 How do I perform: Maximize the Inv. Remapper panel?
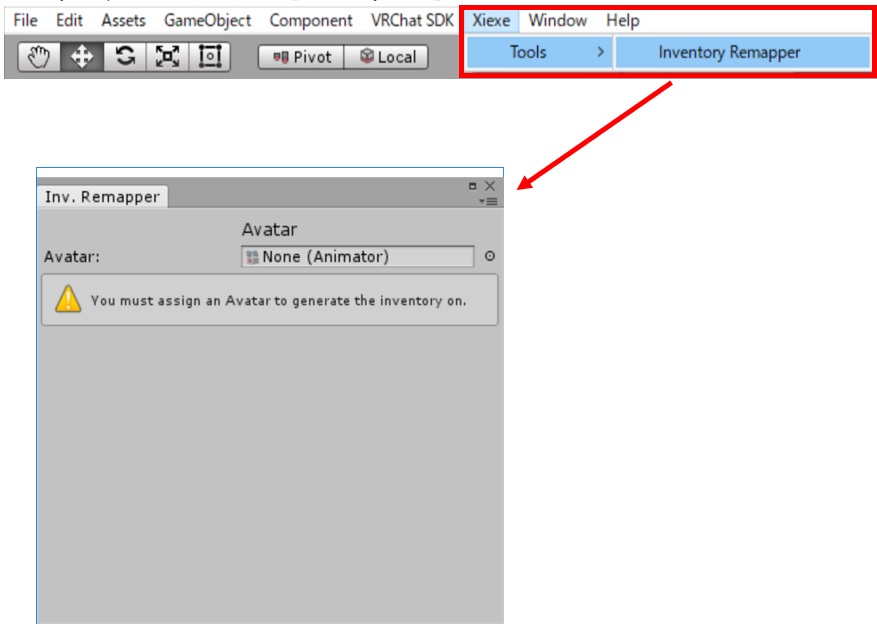(x=473, y=186)
